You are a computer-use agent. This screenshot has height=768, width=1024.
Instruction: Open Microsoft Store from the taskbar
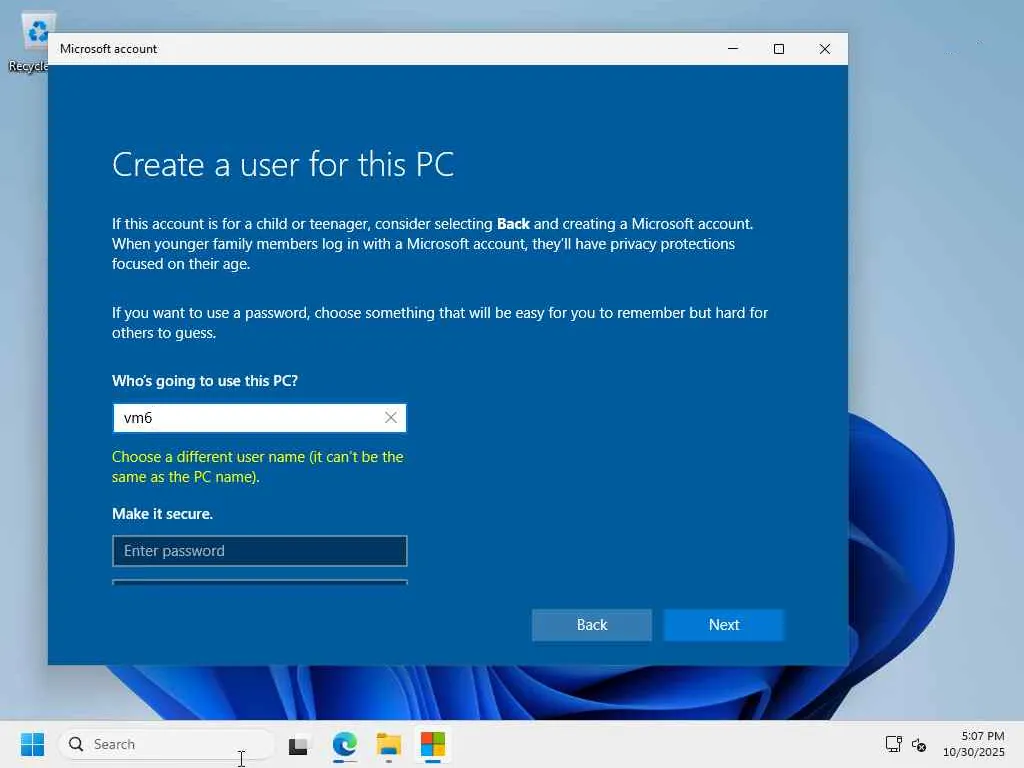(x=433, y=744)
